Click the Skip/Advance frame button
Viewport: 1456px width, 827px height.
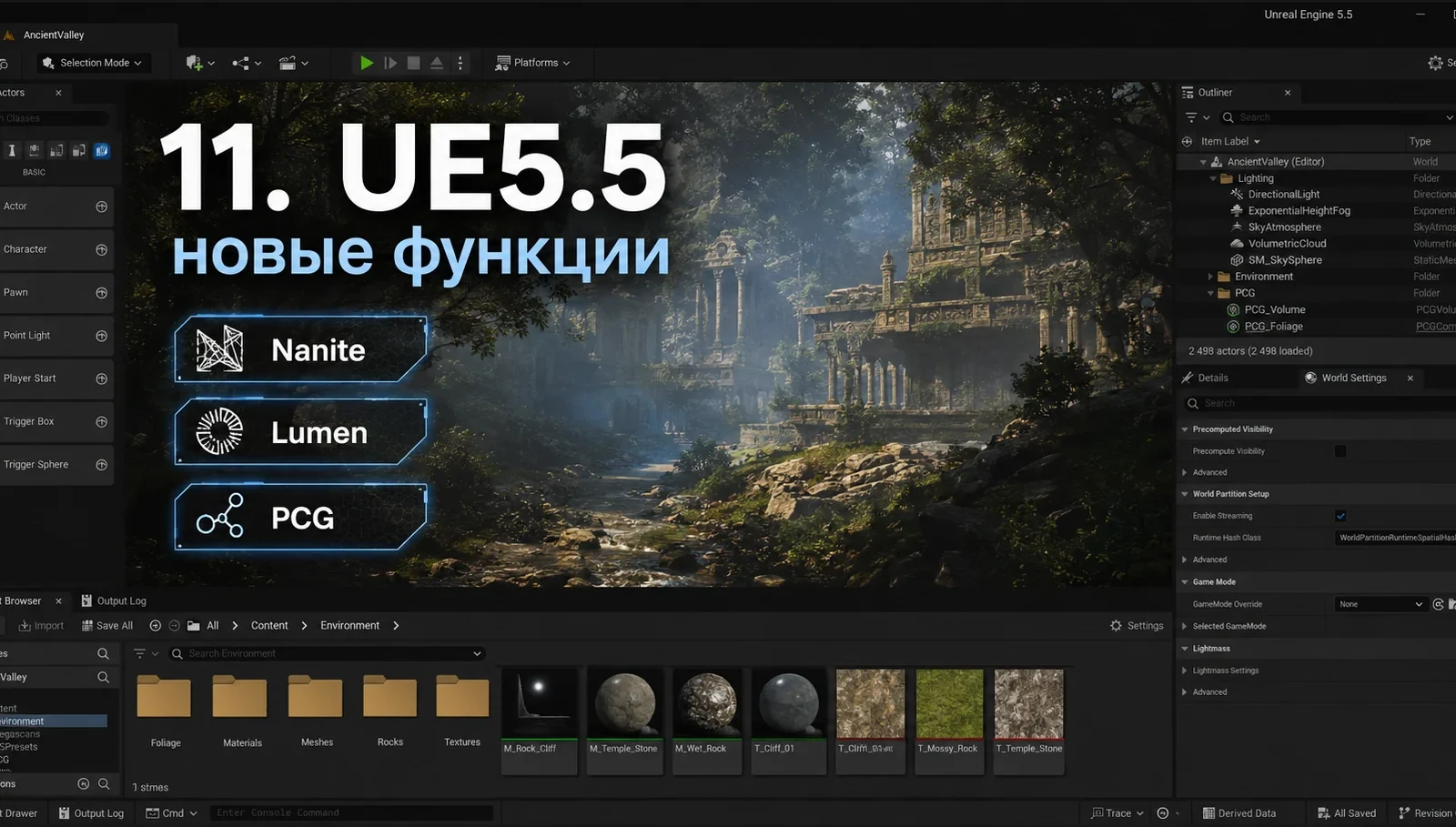[x=390, y=63]
